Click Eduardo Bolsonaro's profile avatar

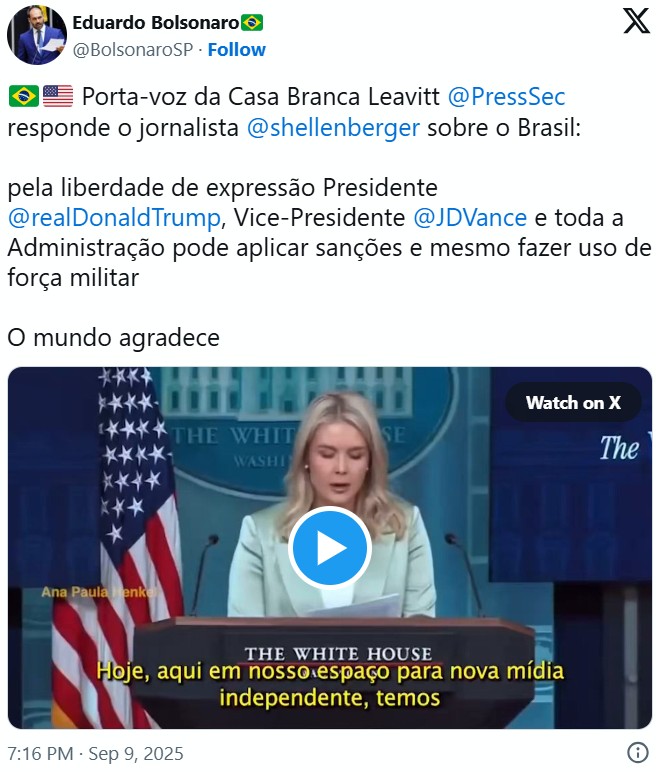(36, 35)
